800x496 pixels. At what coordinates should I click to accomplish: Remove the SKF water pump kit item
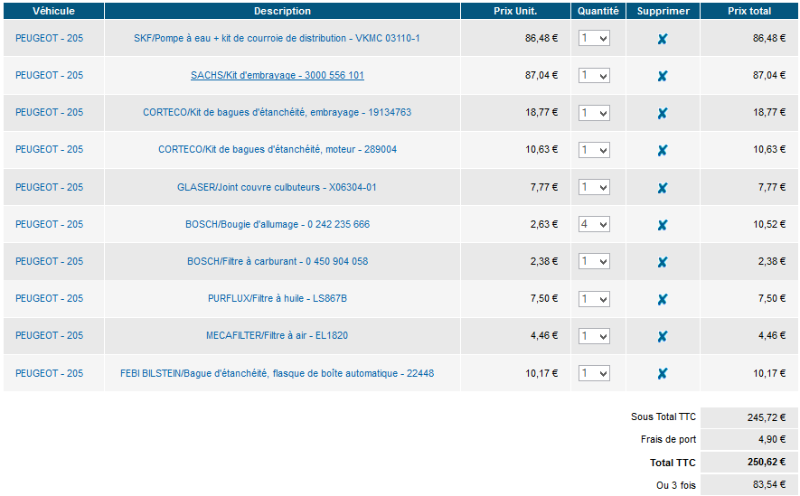tap(662, 39)
